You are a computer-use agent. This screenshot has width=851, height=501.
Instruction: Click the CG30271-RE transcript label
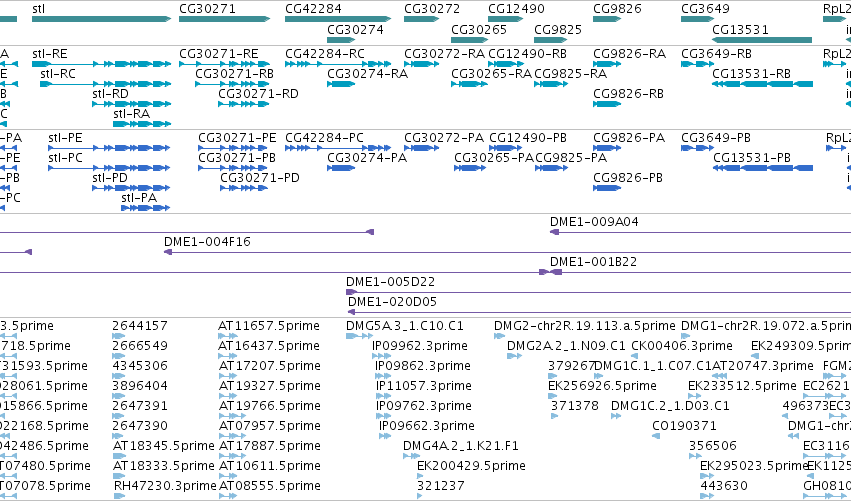click(x=219, y=54)
